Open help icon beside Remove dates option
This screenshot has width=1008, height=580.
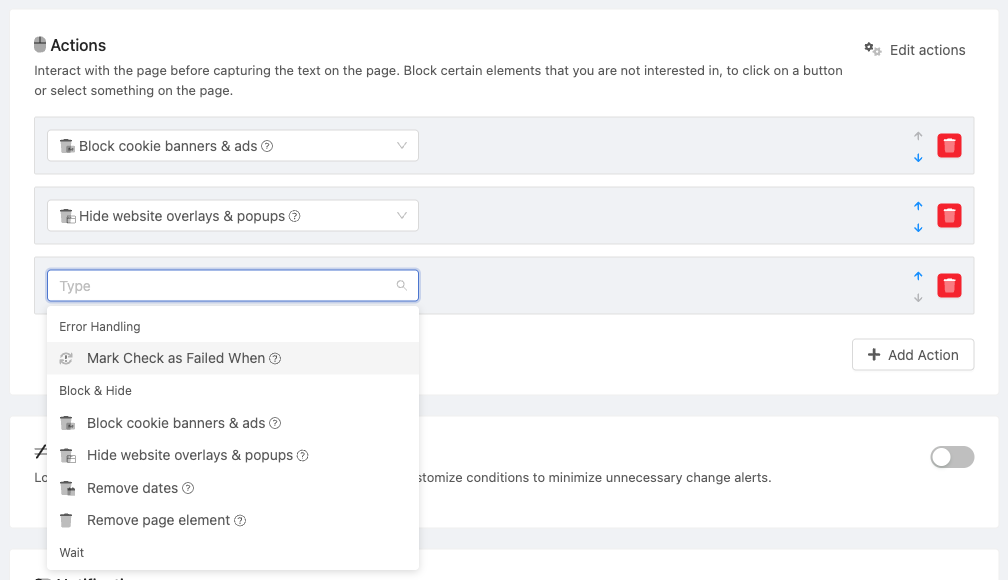tap(188, 488)
